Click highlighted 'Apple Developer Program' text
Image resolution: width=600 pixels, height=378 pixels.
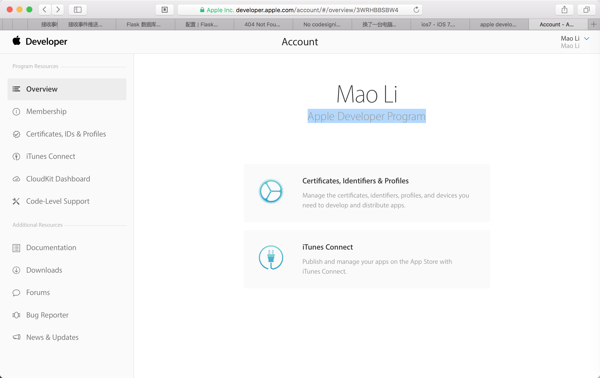point(367,116)
